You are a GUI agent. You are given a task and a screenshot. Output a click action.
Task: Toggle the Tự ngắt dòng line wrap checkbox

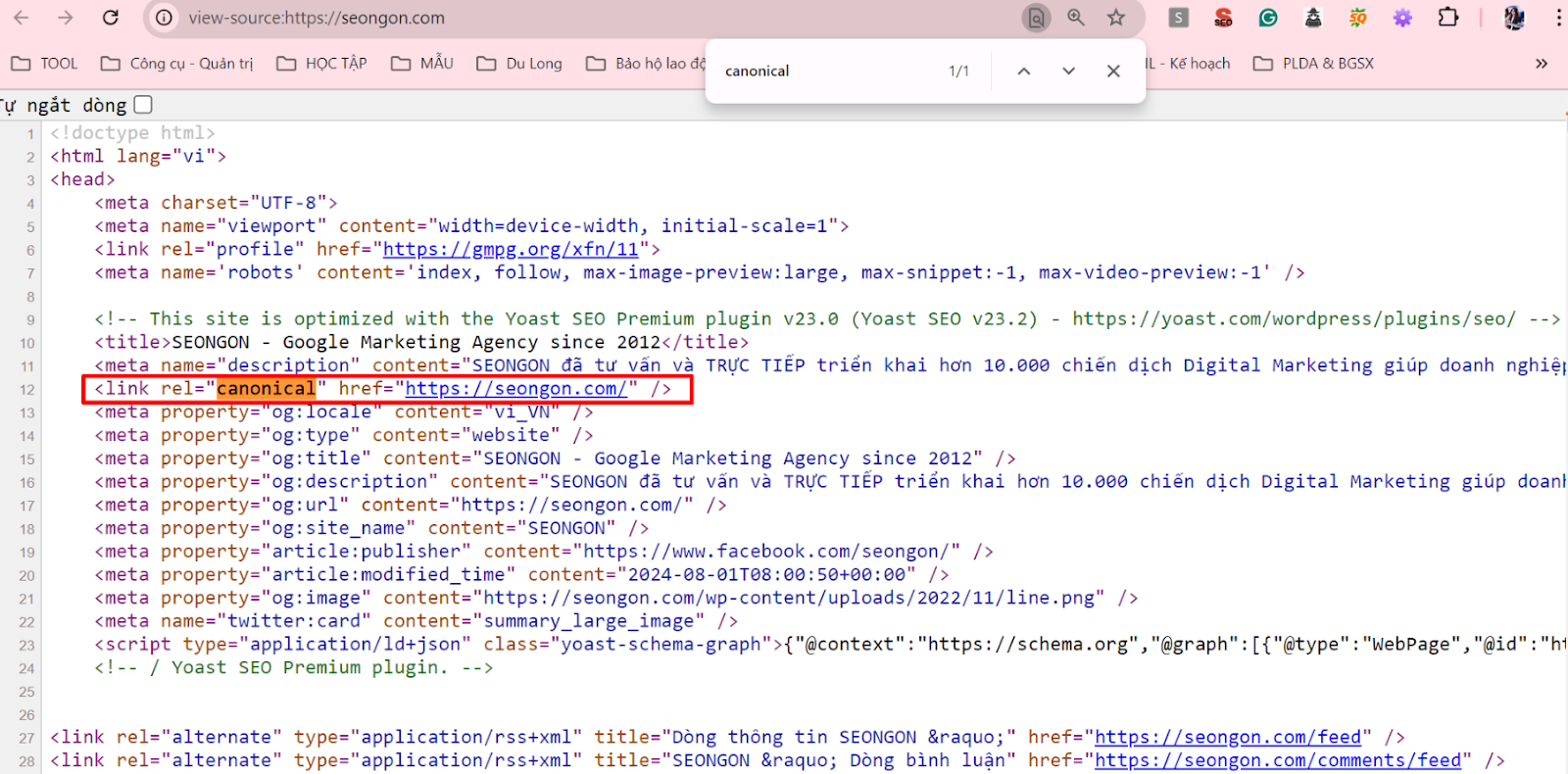143,104
